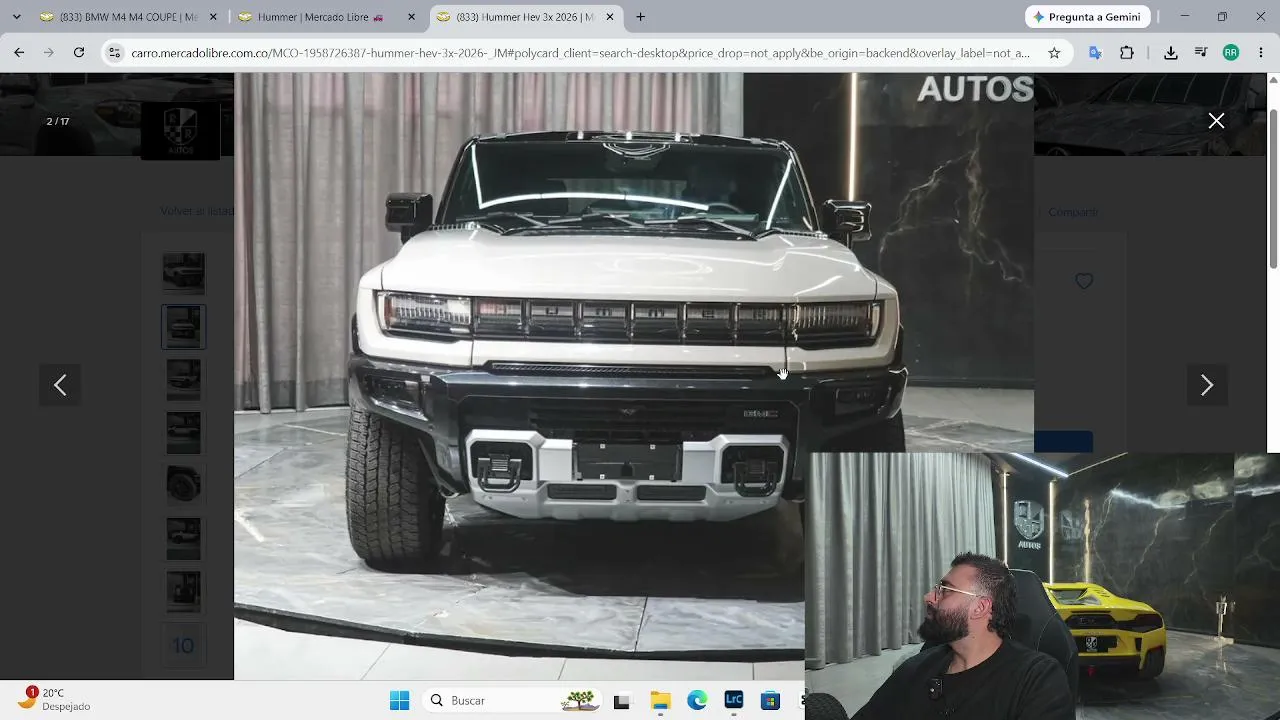This screenshot has width=1280, height=720.
Task: Open Google Translate for this page
Action: [1095, 53]
